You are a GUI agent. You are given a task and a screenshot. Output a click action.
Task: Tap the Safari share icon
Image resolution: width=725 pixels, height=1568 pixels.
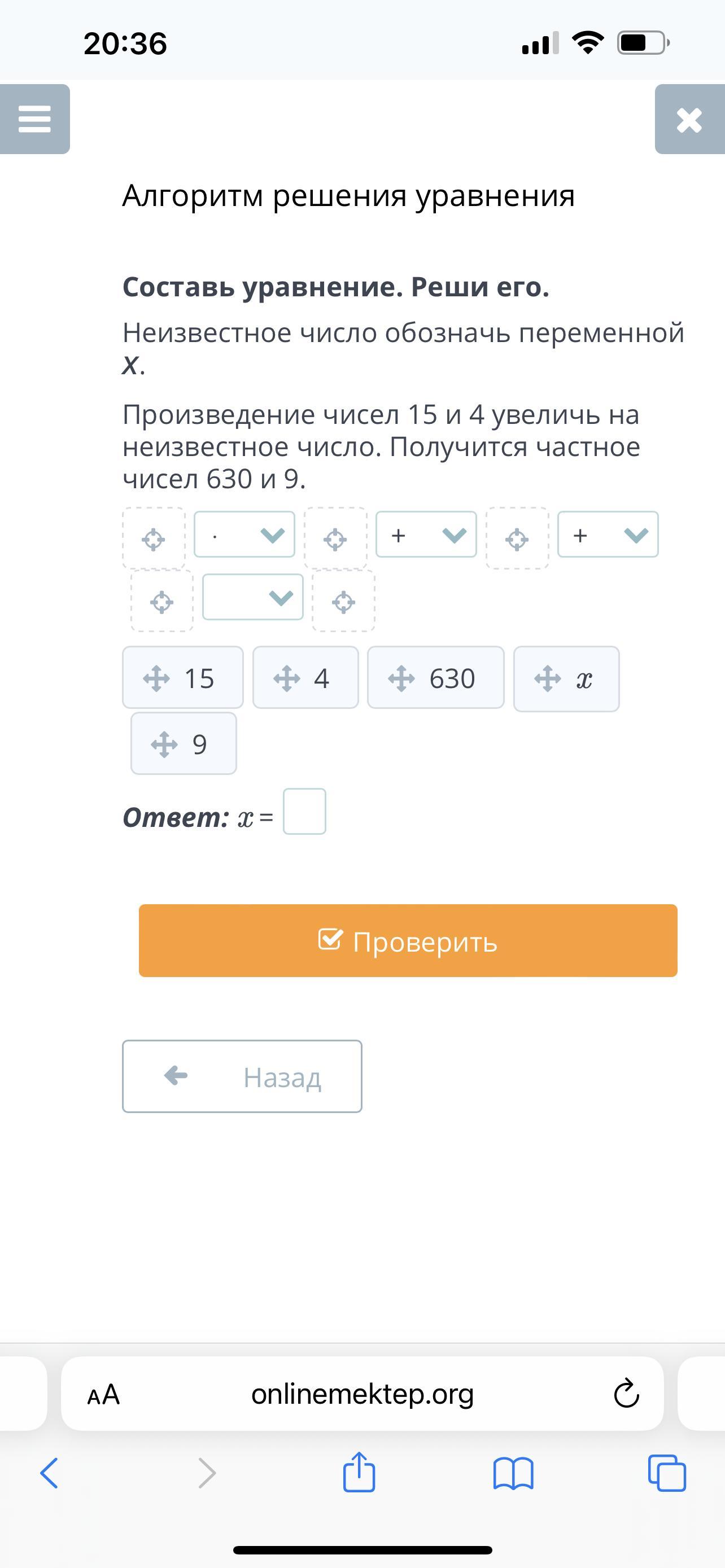[x=359, y=1473]
